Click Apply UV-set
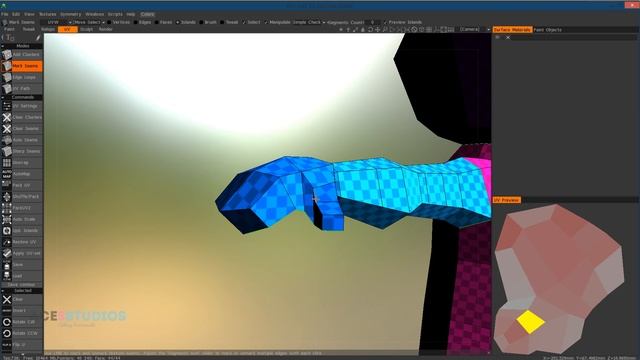 [22, 253]
